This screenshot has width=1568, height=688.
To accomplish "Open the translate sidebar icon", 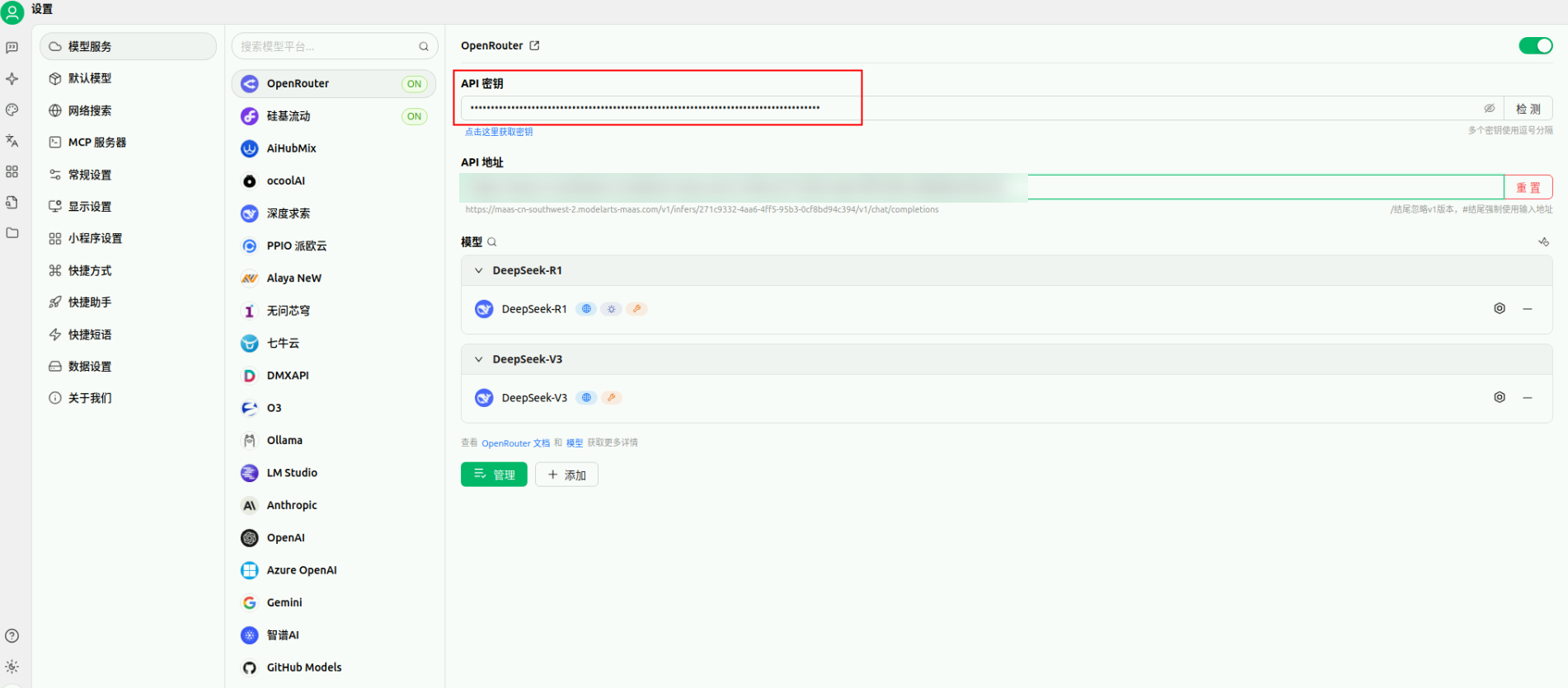I will click(12, 141).
